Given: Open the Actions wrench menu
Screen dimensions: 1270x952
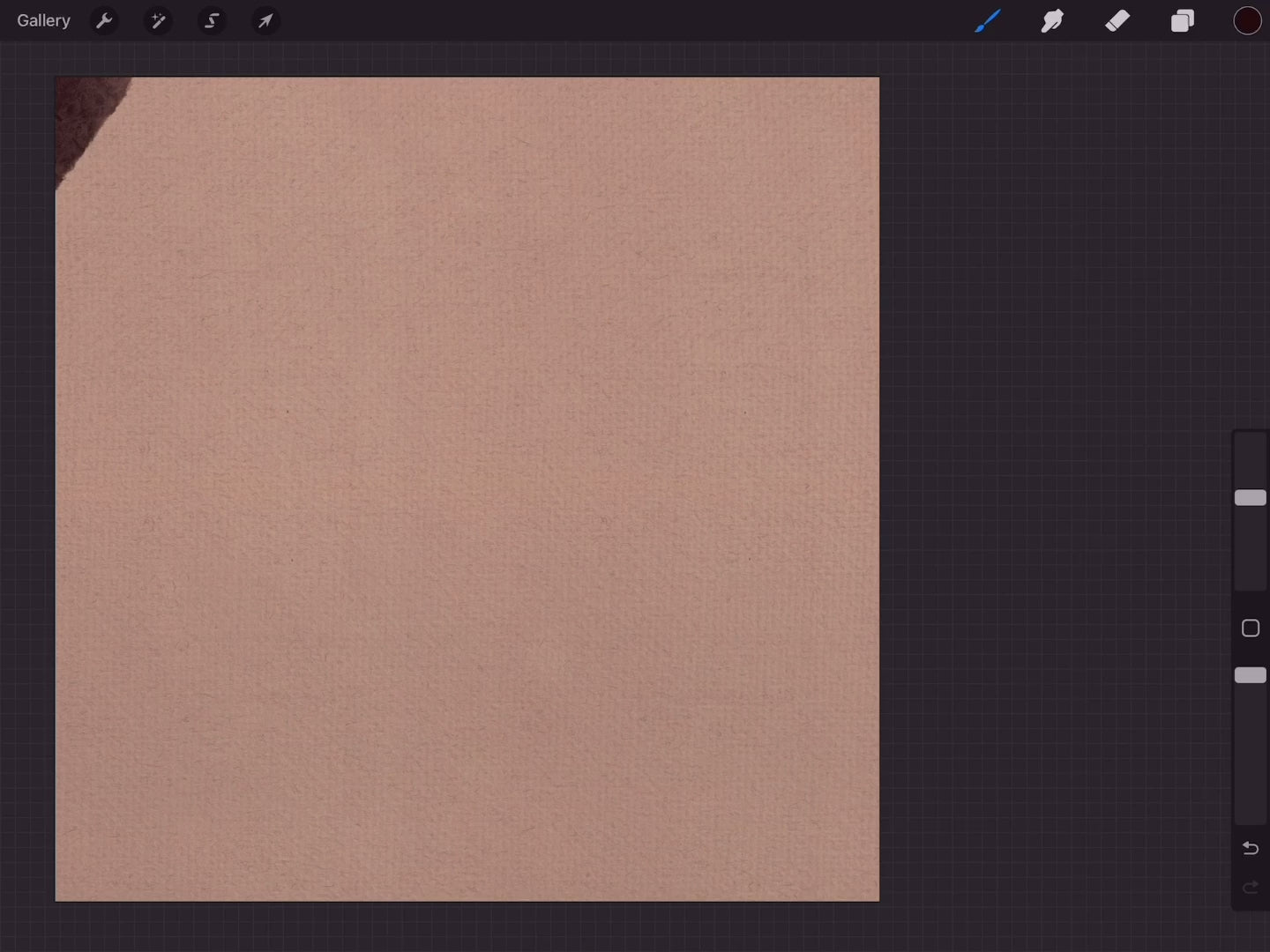Looking at the screenshot, I should pyautogui.click(x=104, y=20).
